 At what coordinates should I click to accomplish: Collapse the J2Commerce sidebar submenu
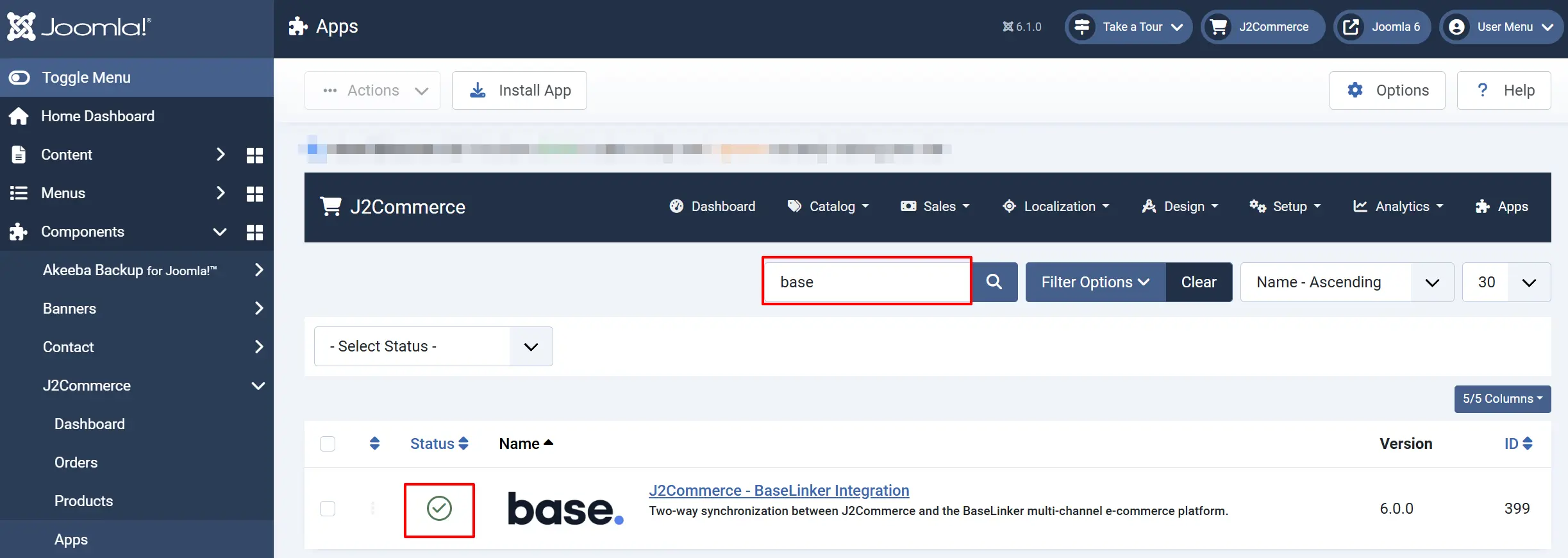pyautogui.click(x=258, y=385)
